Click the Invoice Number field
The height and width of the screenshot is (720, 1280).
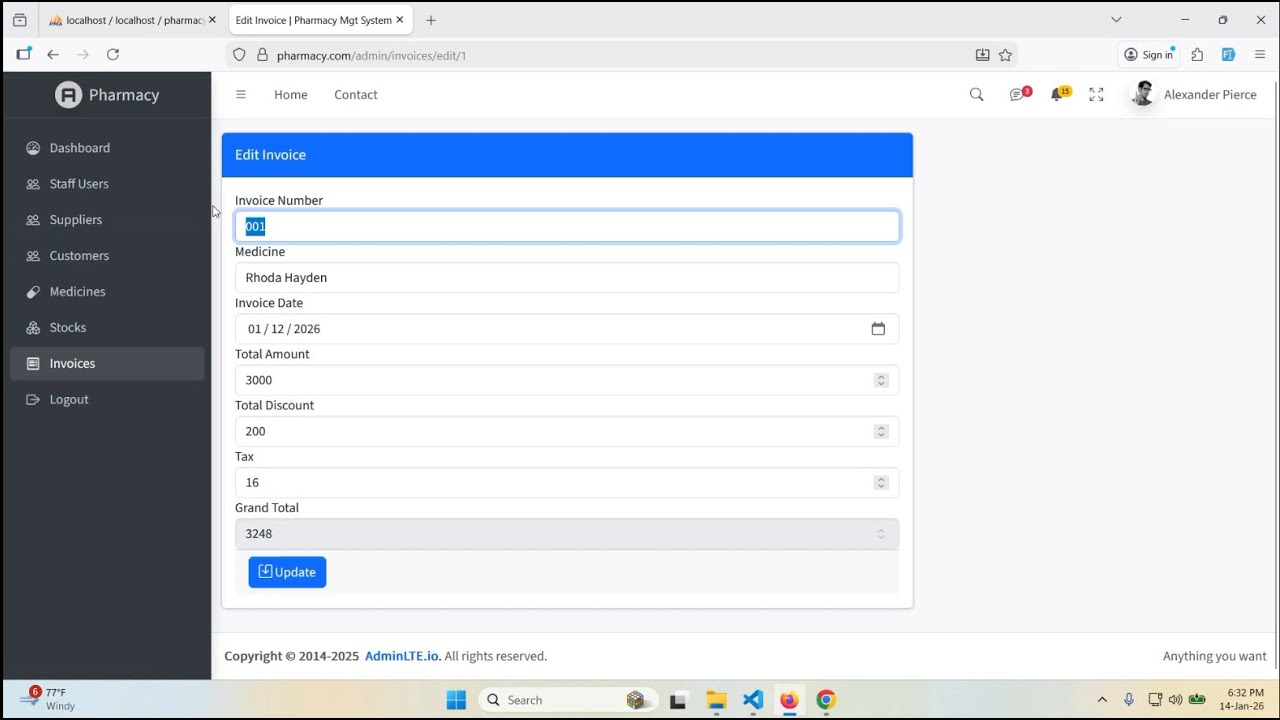click(x=567, y=226)
